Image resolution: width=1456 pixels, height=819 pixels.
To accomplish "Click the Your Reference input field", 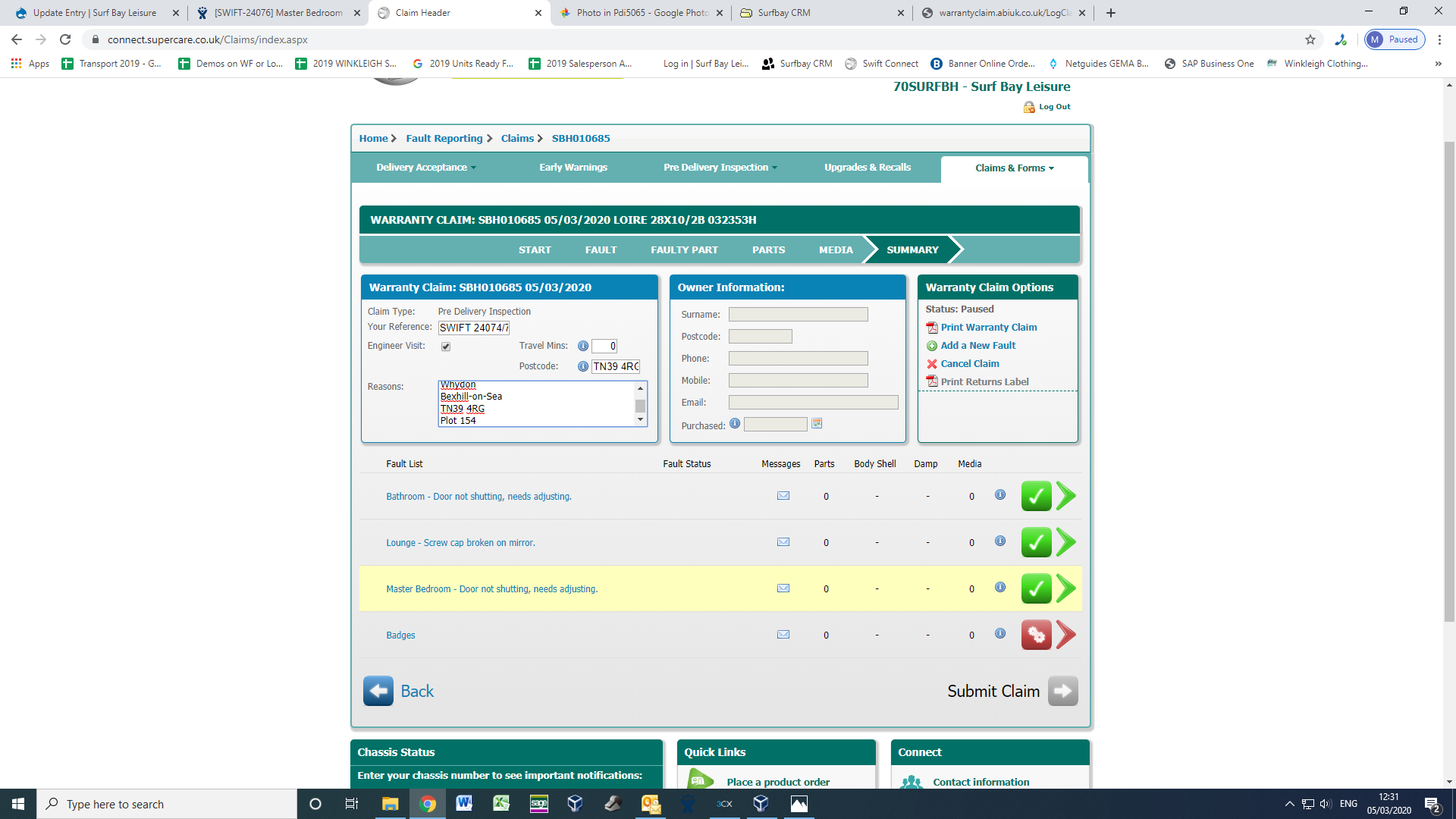I will 474,328.
